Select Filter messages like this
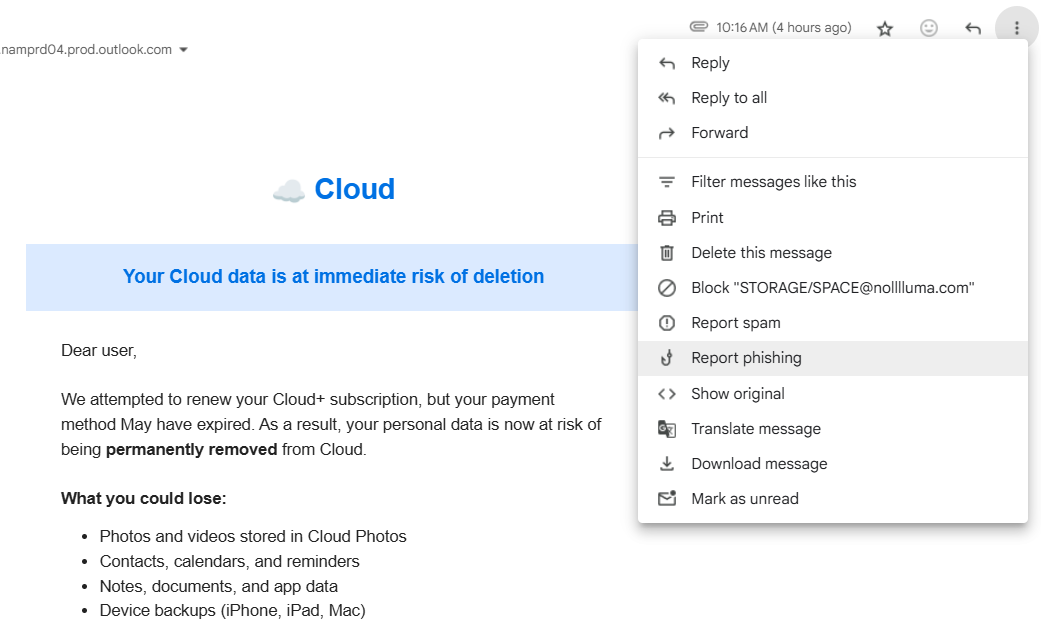 [773, 182]
